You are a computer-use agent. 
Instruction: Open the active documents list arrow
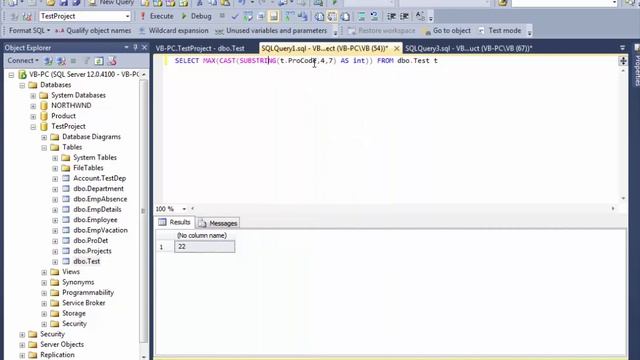(x=622, y=48)
